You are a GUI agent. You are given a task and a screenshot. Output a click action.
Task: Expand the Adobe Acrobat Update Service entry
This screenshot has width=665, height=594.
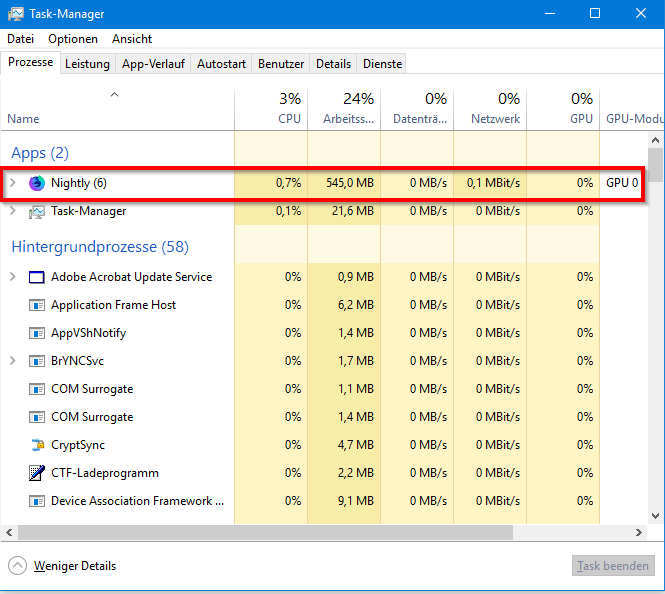pos(13,277)
